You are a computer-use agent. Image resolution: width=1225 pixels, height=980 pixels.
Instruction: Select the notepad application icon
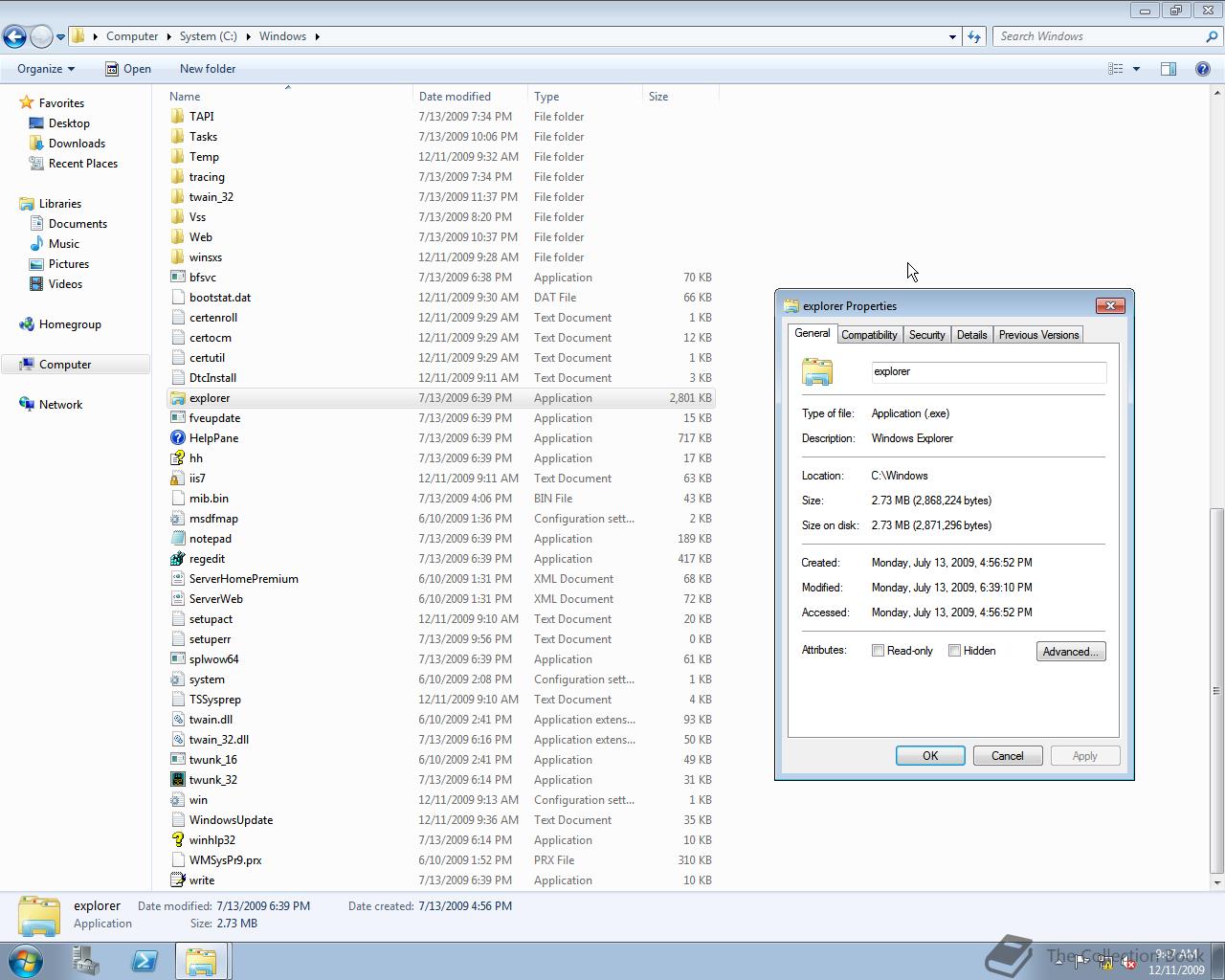tap(177, 539)
